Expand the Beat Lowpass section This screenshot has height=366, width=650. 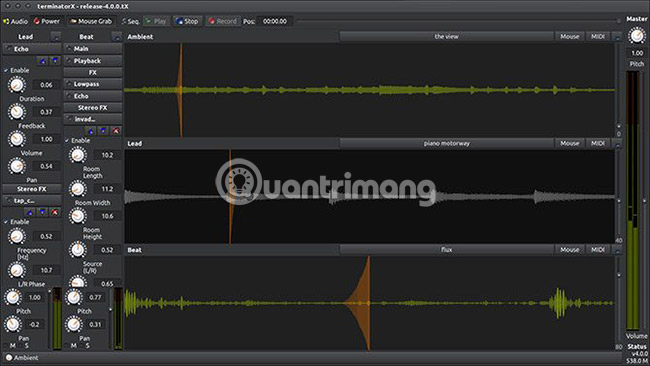(93, 84)
